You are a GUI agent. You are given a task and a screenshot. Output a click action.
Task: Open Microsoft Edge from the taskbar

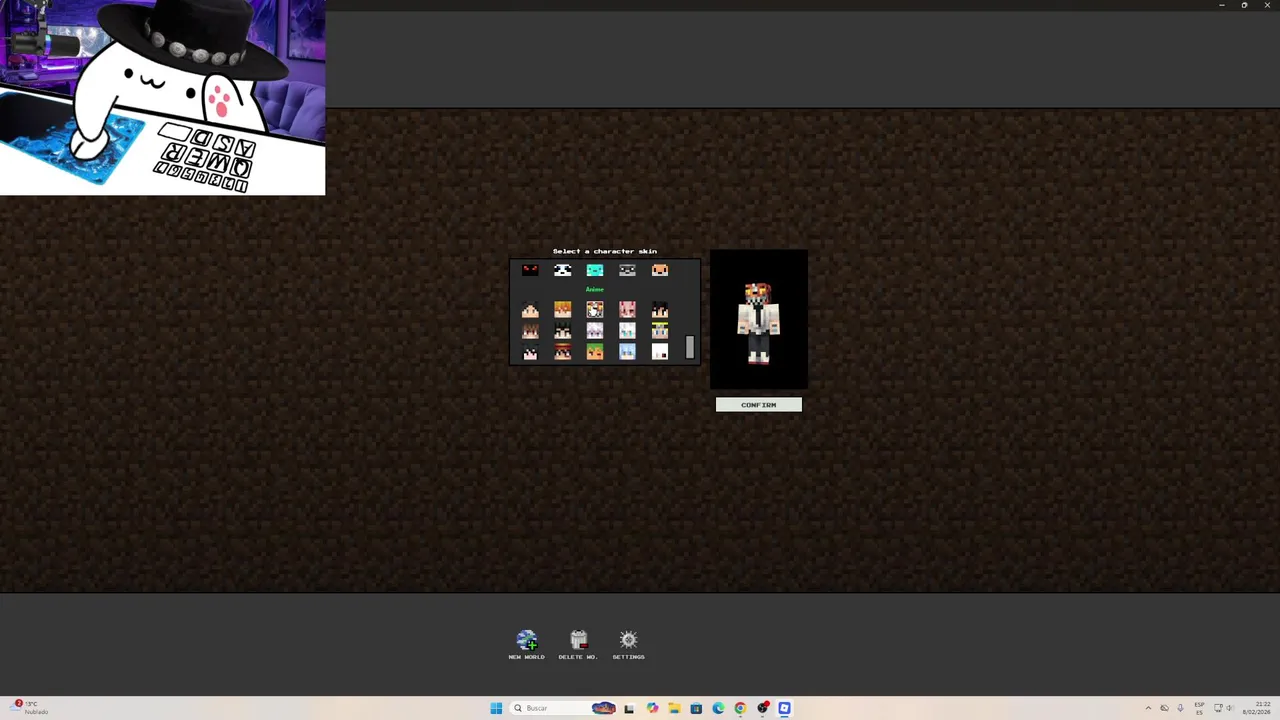718,708
